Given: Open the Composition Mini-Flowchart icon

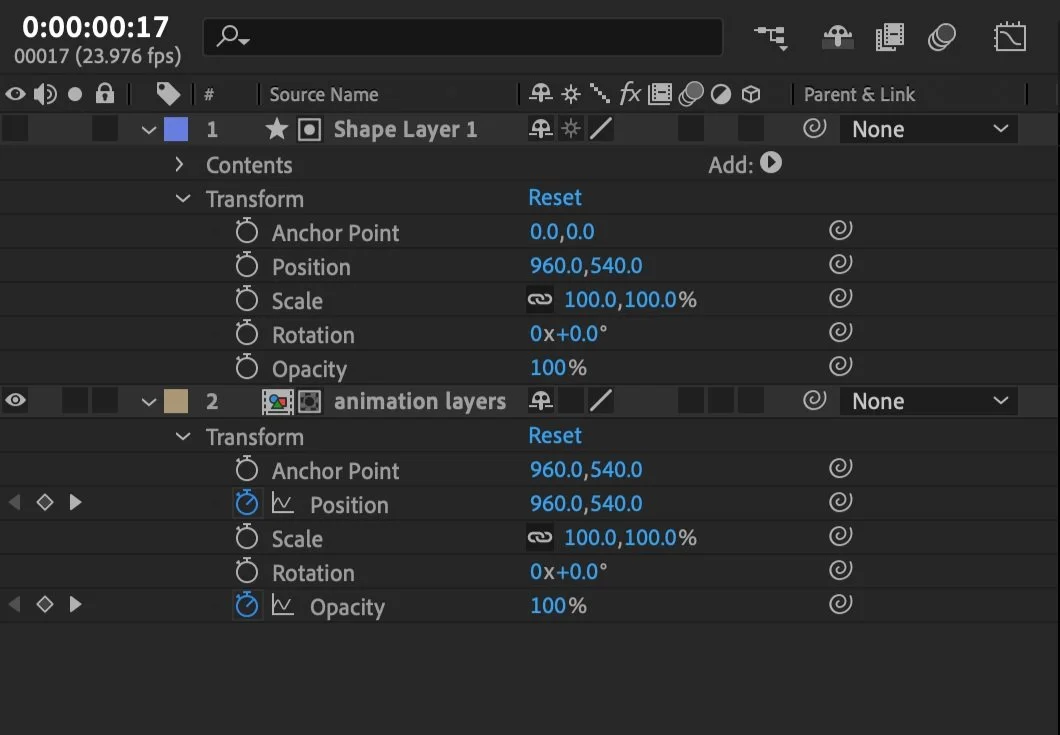Looking at the screenshot, I should click(771, 38).
